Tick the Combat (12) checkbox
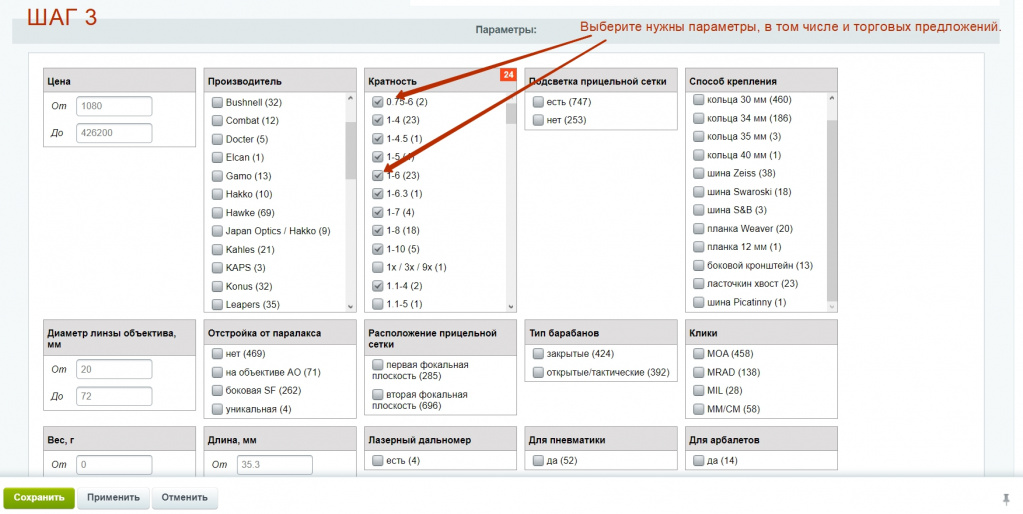1023x514 pixels. [x=217, y=121]
